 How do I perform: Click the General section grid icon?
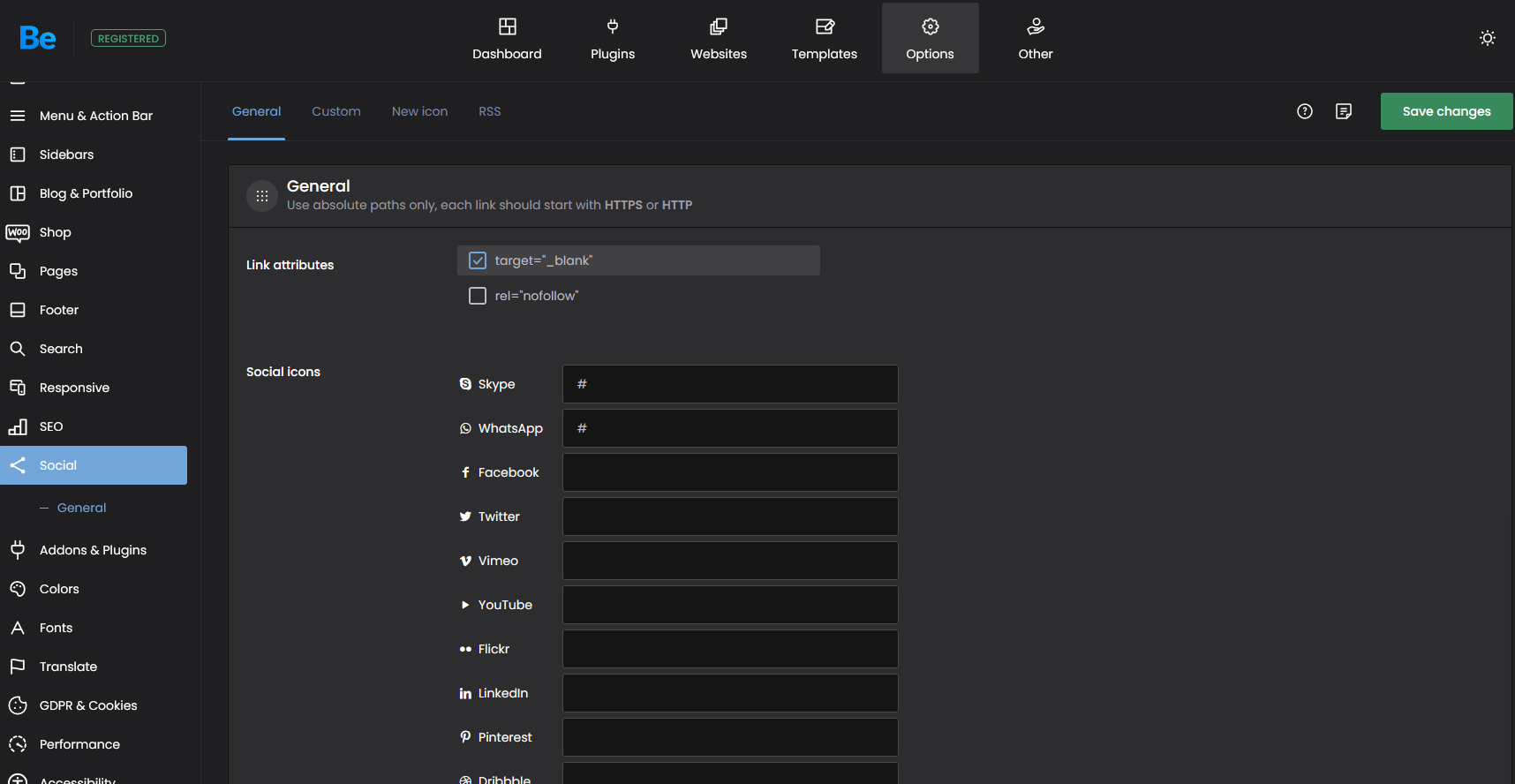pos(262,196)
